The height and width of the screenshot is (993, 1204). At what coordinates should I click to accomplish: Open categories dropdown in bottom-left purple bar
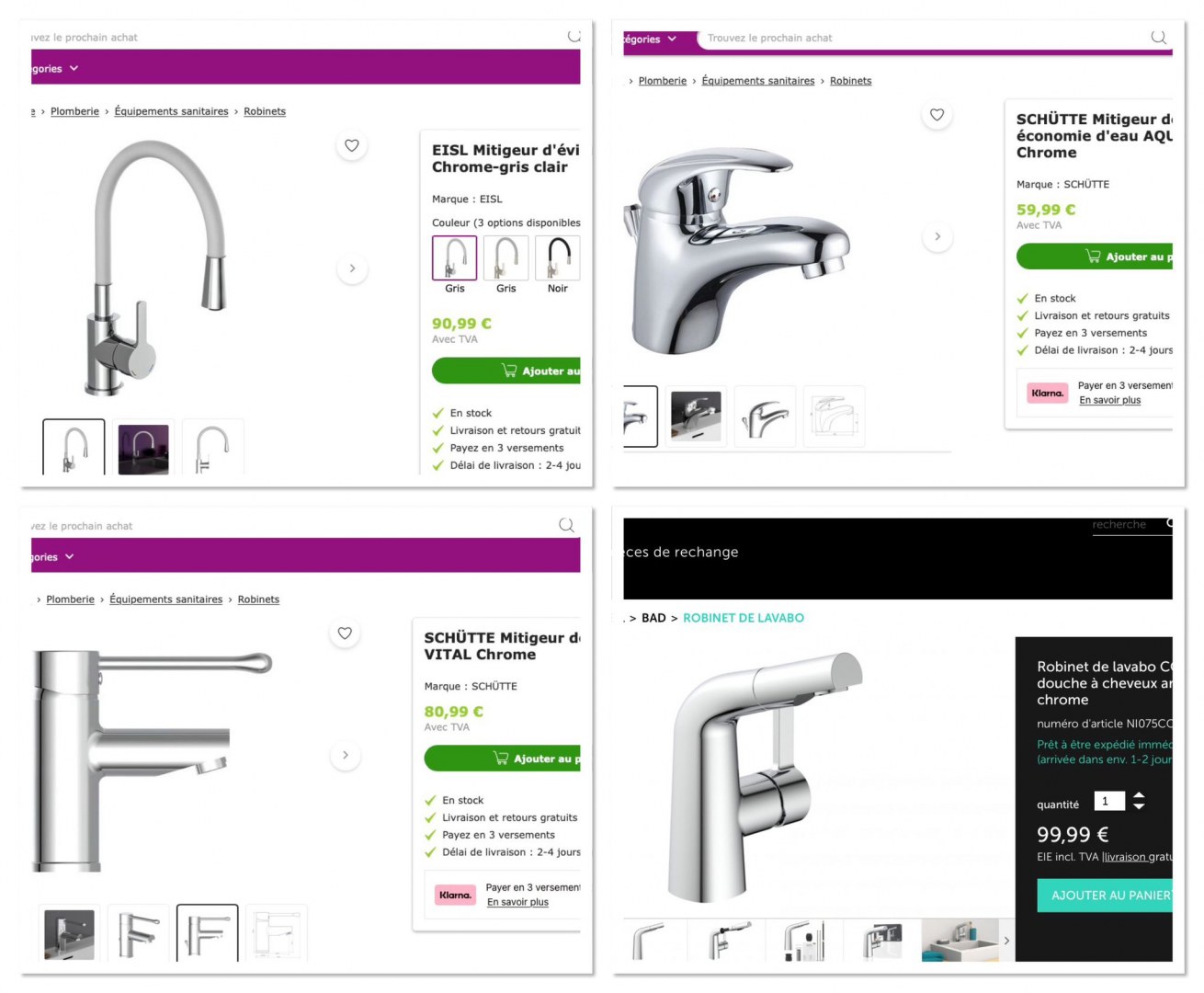52,556
